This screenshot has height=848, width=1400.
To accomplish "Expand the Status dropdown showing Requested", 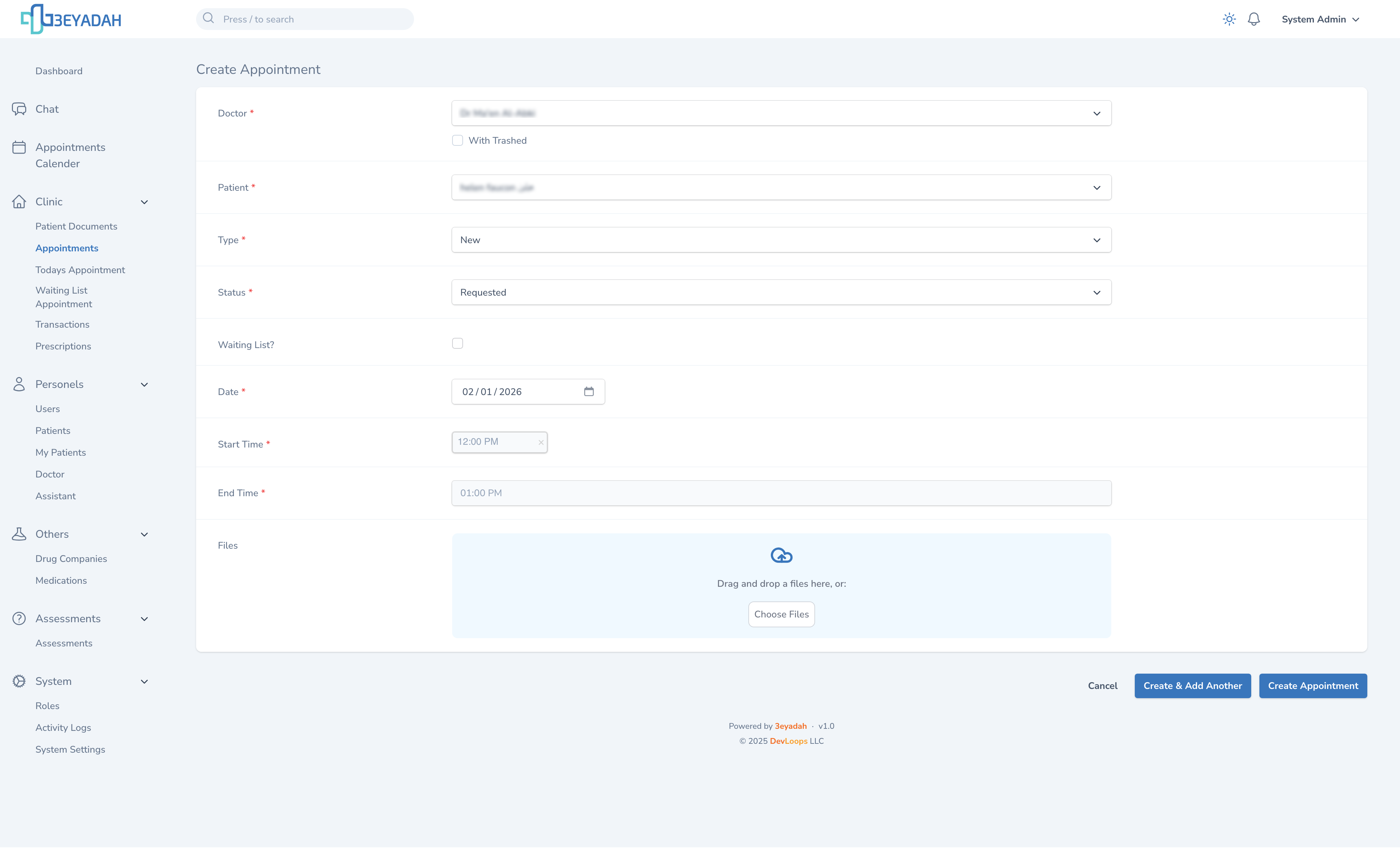I will click(x=781, y=292).
